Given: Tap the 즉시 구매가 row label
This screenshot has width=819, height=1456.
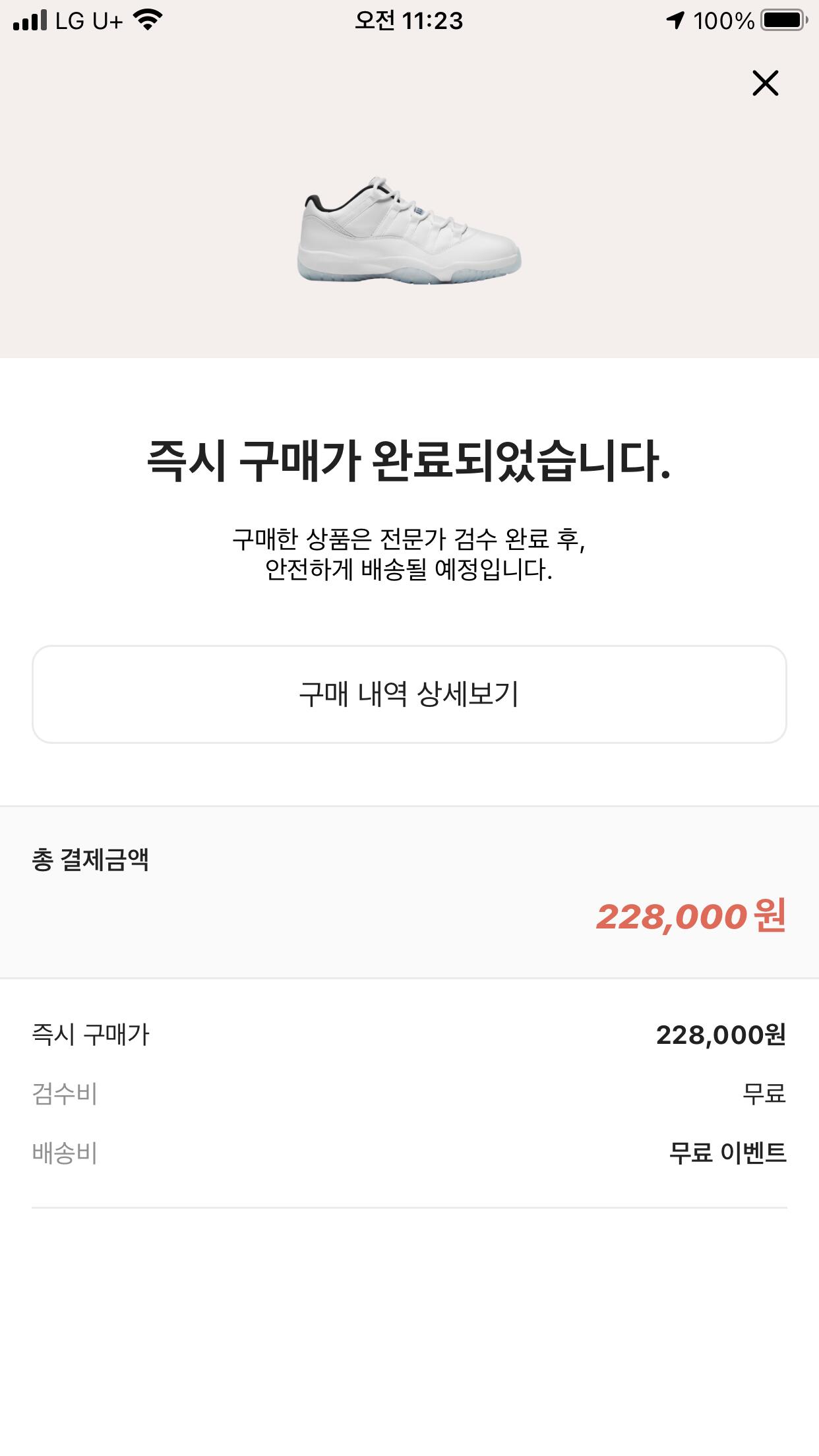Looking at the screenshot, I should 91,1035.
